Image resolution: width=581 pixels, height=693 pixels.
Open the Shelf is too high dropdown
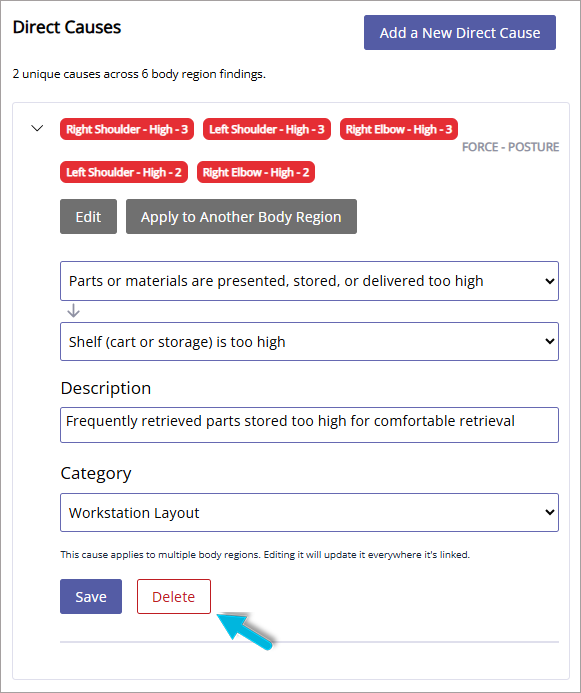click(x=309, y=342)
